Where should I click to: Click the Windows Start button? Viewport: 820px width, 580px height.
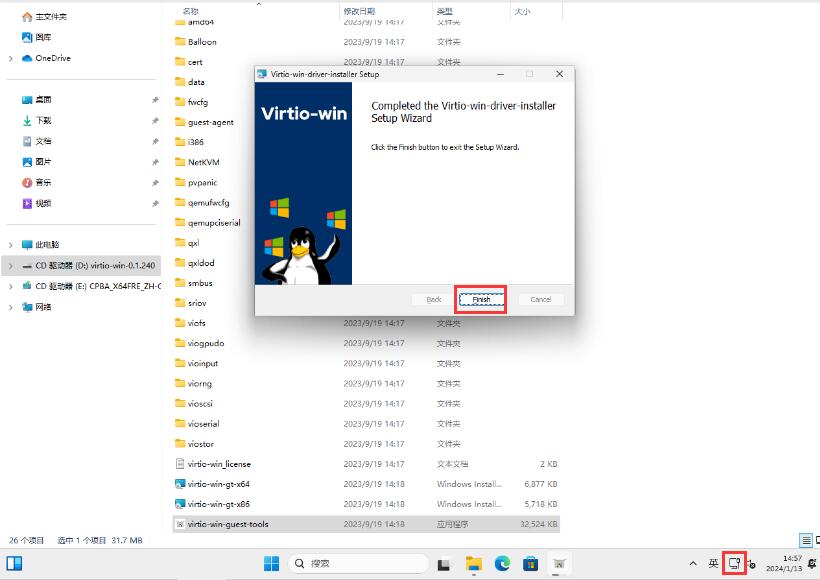click(x=271, y=564)
